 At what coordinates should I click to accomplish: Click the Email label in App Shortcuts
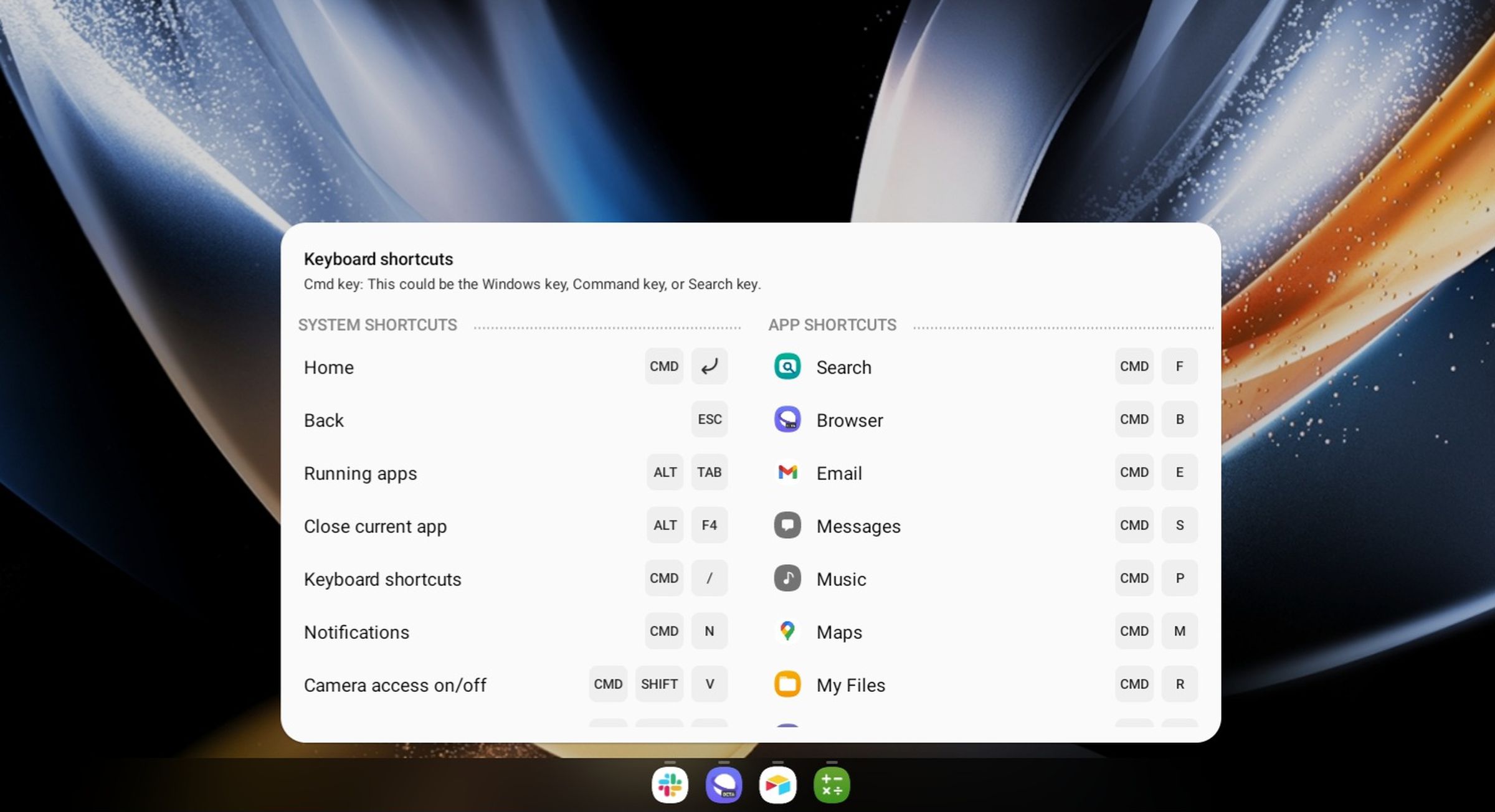coord(839,473)
